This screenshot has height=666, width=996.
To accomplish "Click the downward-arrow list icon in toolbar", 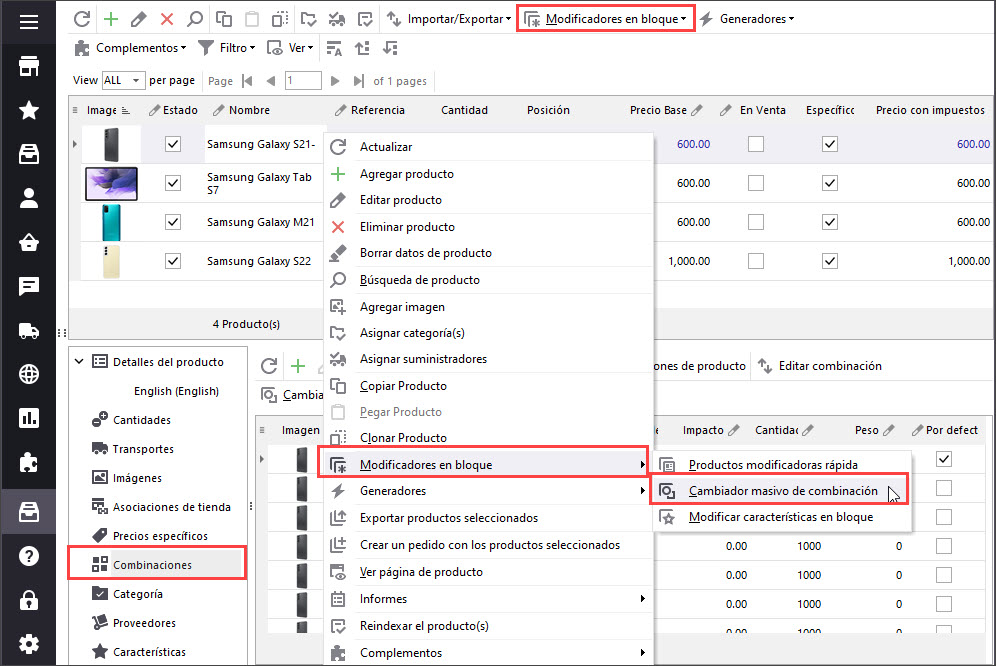I will point(390,48).
